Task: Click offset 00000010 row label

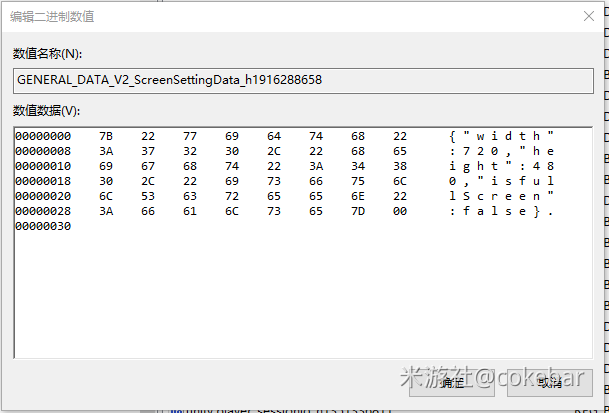Action: click(x=43, y=166)
